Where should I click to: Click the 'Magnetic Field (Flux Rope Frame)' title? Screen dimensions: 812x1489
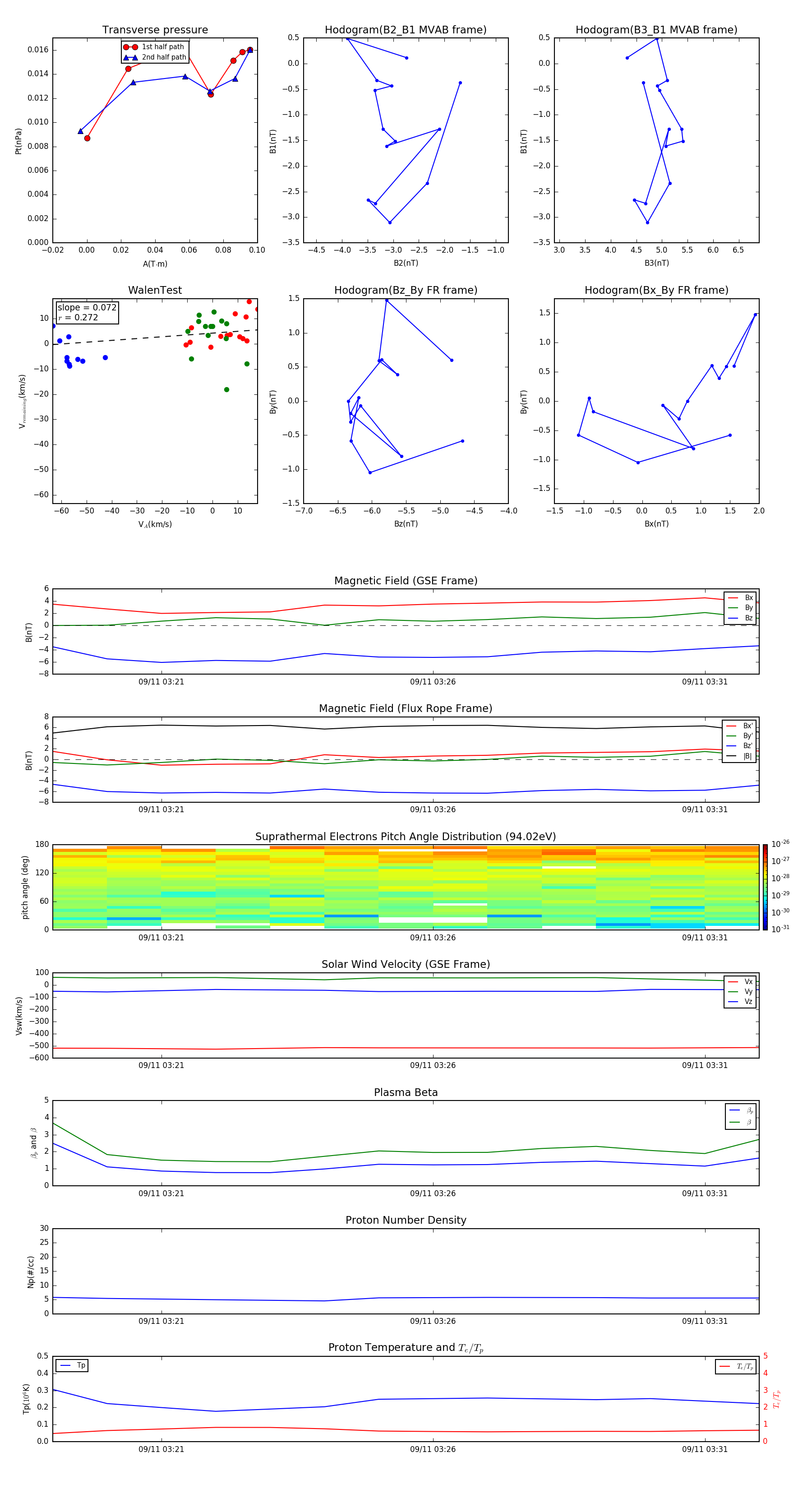pyautogui.click(x=406, y=709)
